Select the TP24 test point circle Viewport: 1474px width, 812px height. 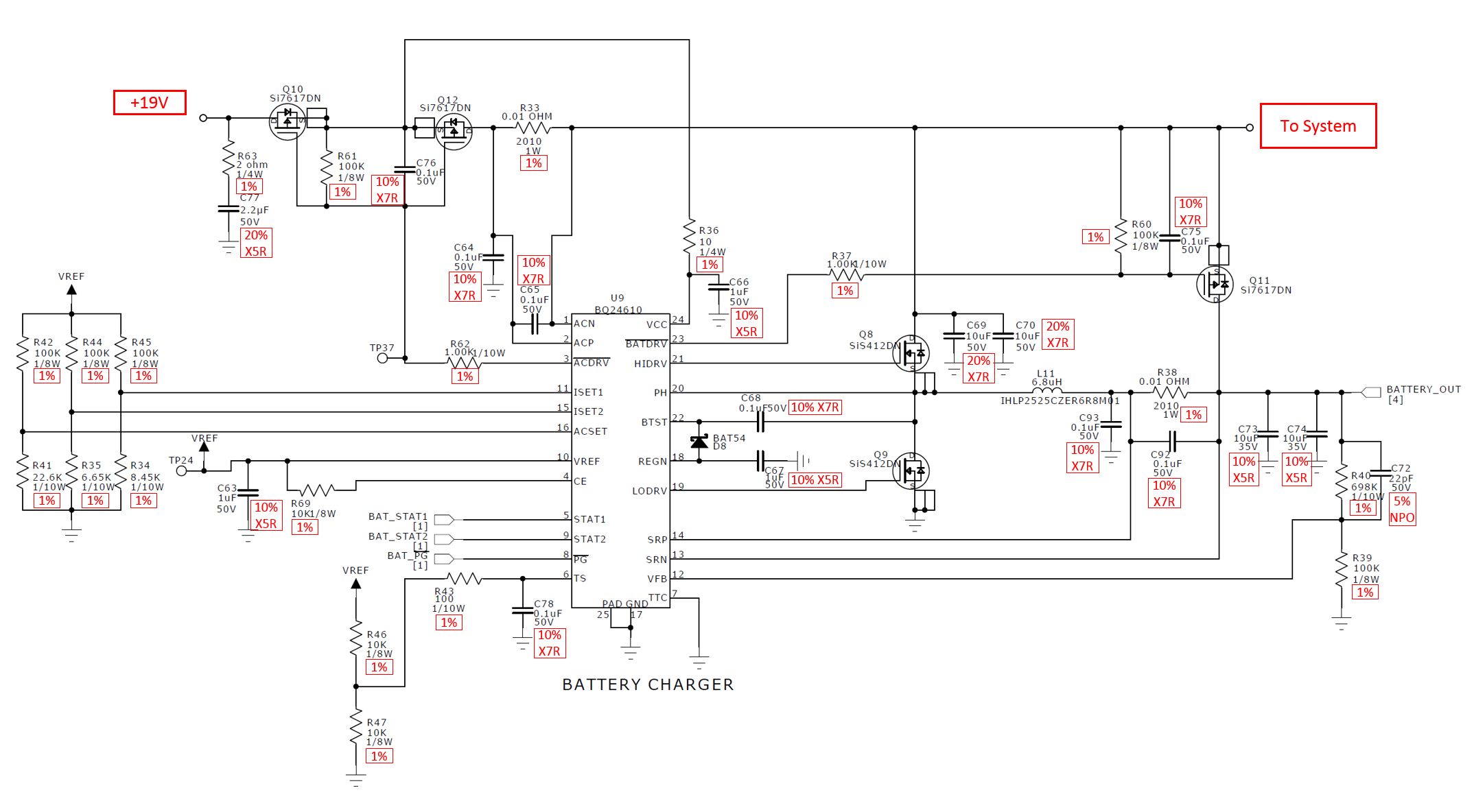[182, 470]
